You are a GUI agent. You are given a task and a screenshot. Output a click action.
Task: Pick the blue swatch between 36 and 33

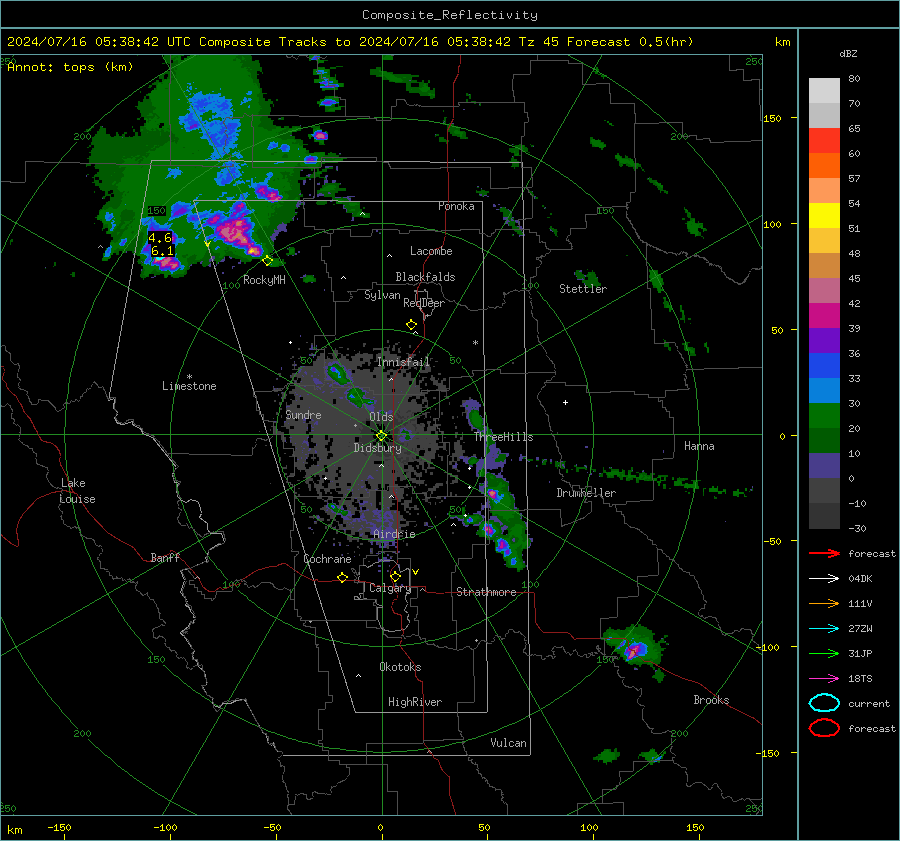824,366
